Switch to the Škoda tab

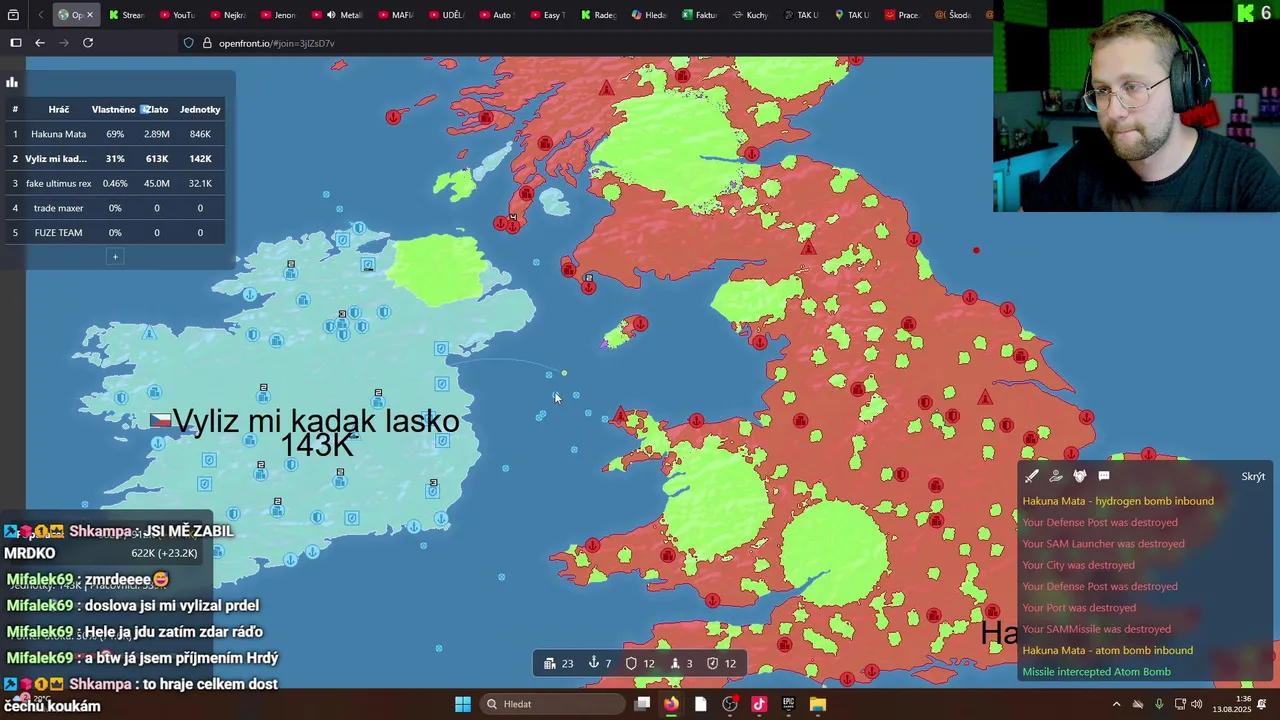pyautogui.click(x=953, y=15)
